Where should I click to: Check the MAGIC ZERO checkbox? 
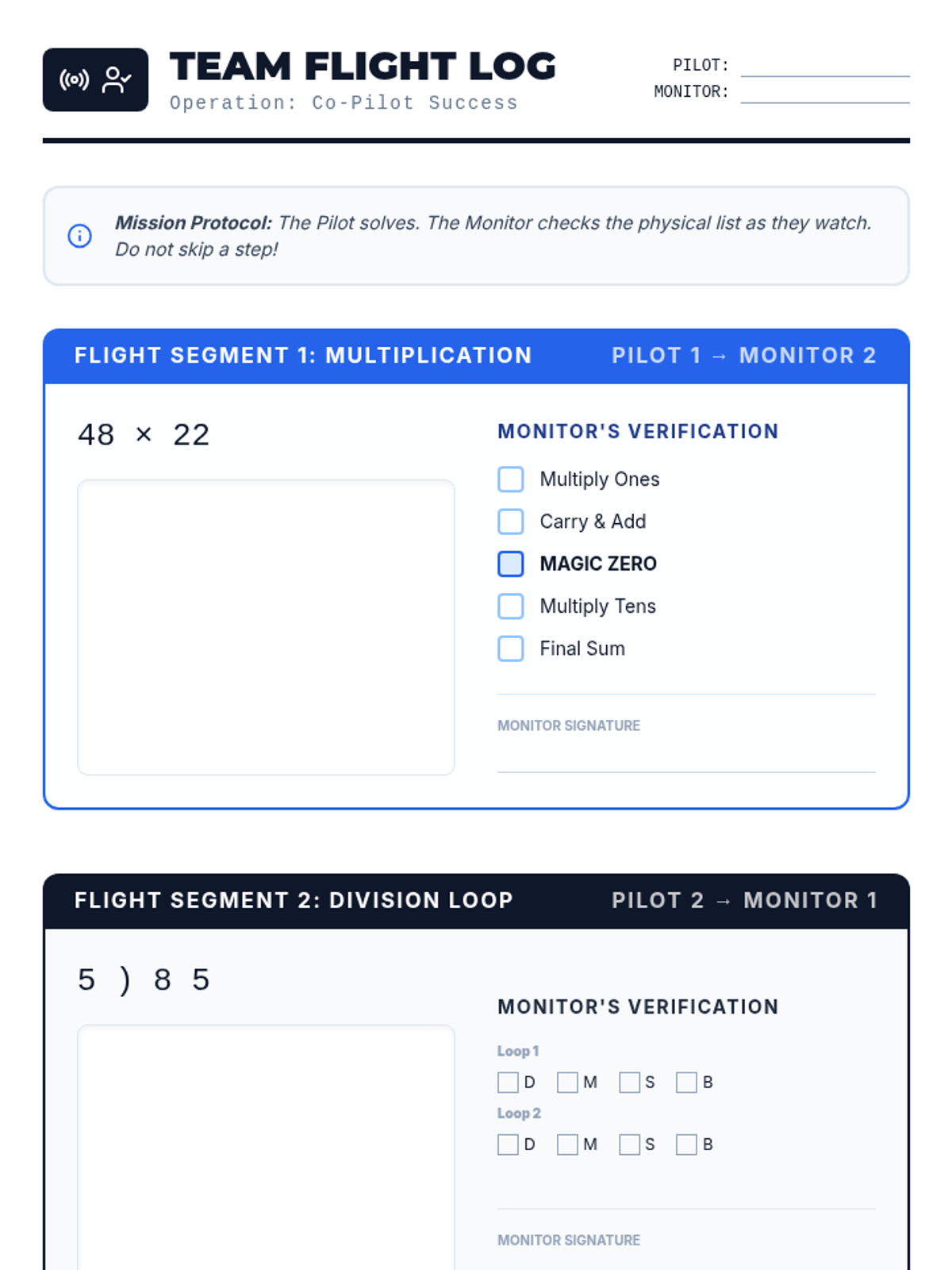click(511, 564)
